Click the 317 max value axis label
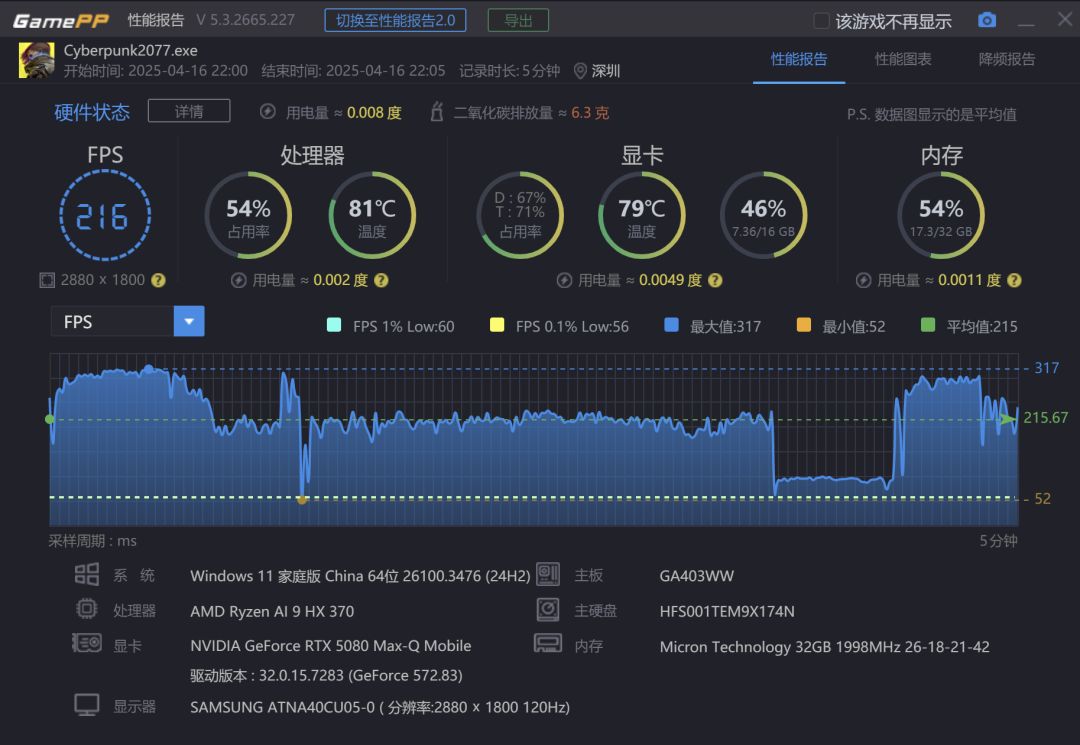The width and height of the screenshot is (1080, 745). pyautogui.click(x=1046, y=368)
